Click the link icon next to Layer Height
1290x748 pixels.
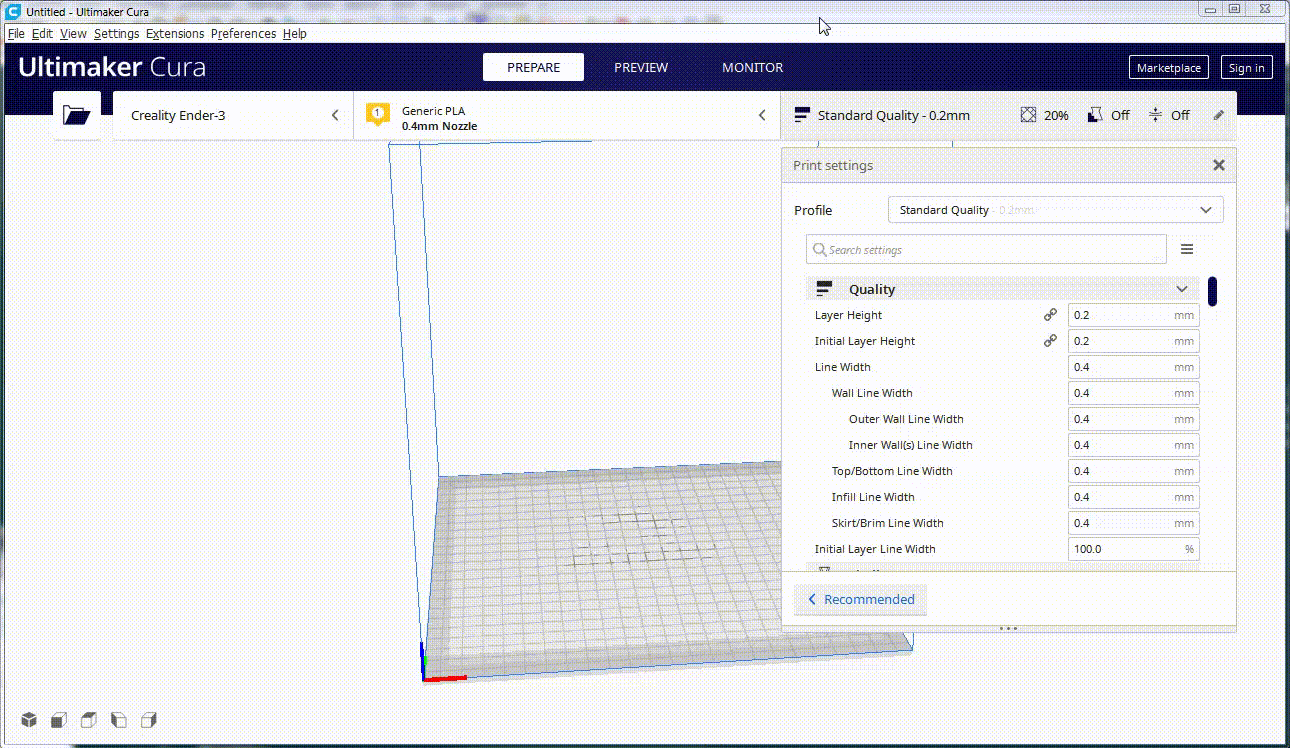coord(1050,315)
